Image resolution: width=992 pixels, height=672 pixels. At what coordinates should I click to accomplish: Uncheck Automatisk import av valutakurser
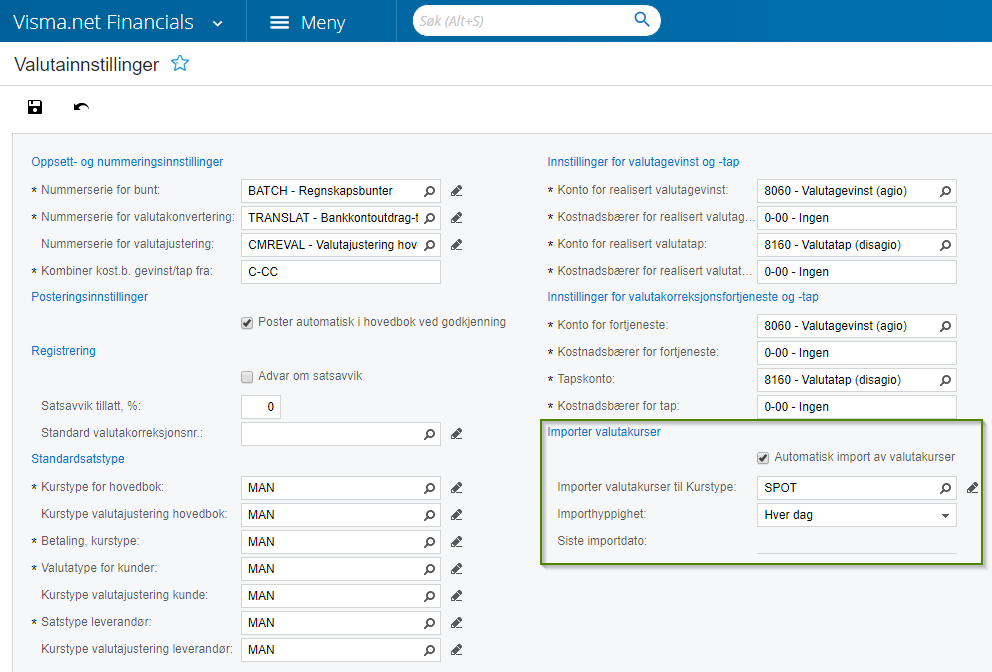point(763,457)
